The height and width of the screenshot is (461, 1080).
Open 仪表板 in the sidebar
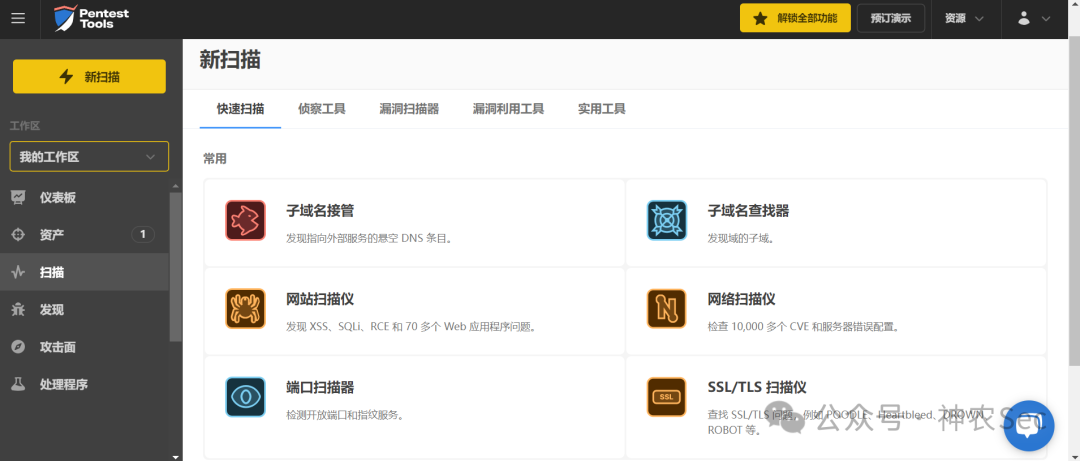[84, 198]
